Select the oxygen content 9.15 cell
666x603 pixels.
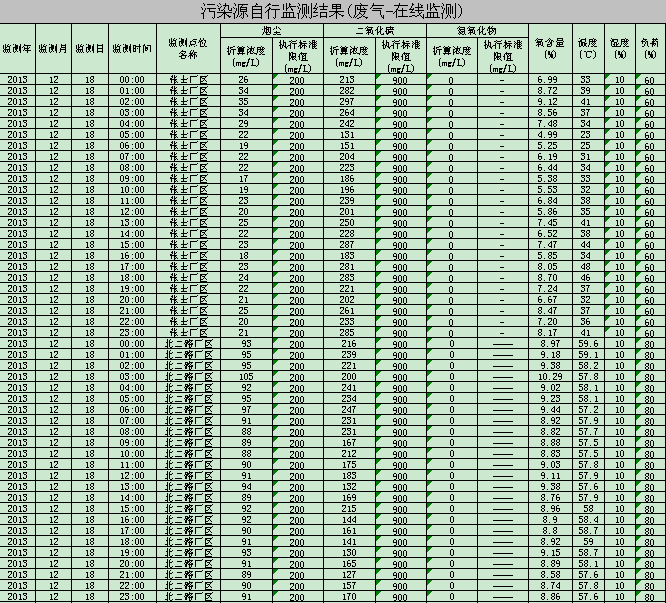[x=550, y=553]
